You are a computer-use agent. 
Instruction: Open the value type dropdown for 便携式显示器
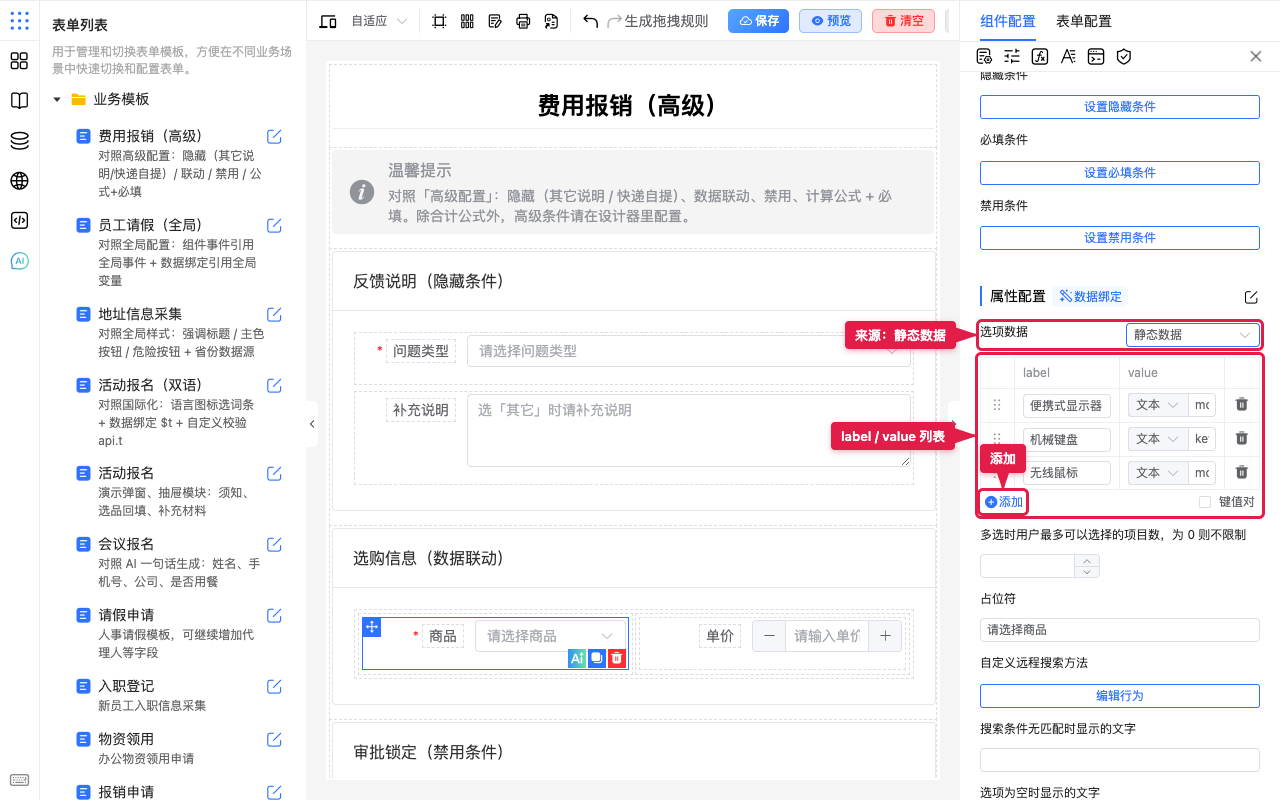1158,405
